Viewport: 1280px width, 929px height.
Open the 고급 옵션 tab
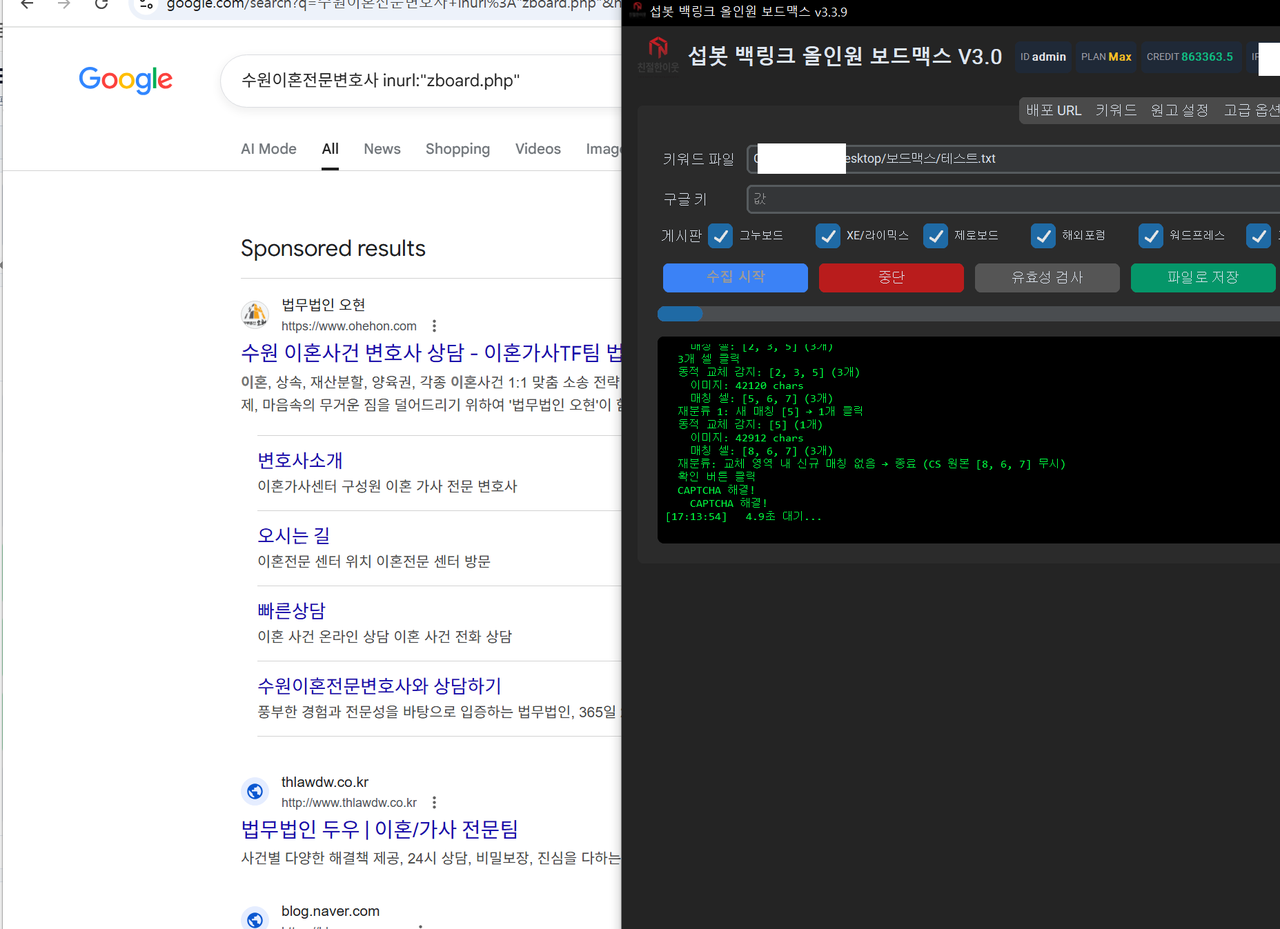coord(1251,110)
